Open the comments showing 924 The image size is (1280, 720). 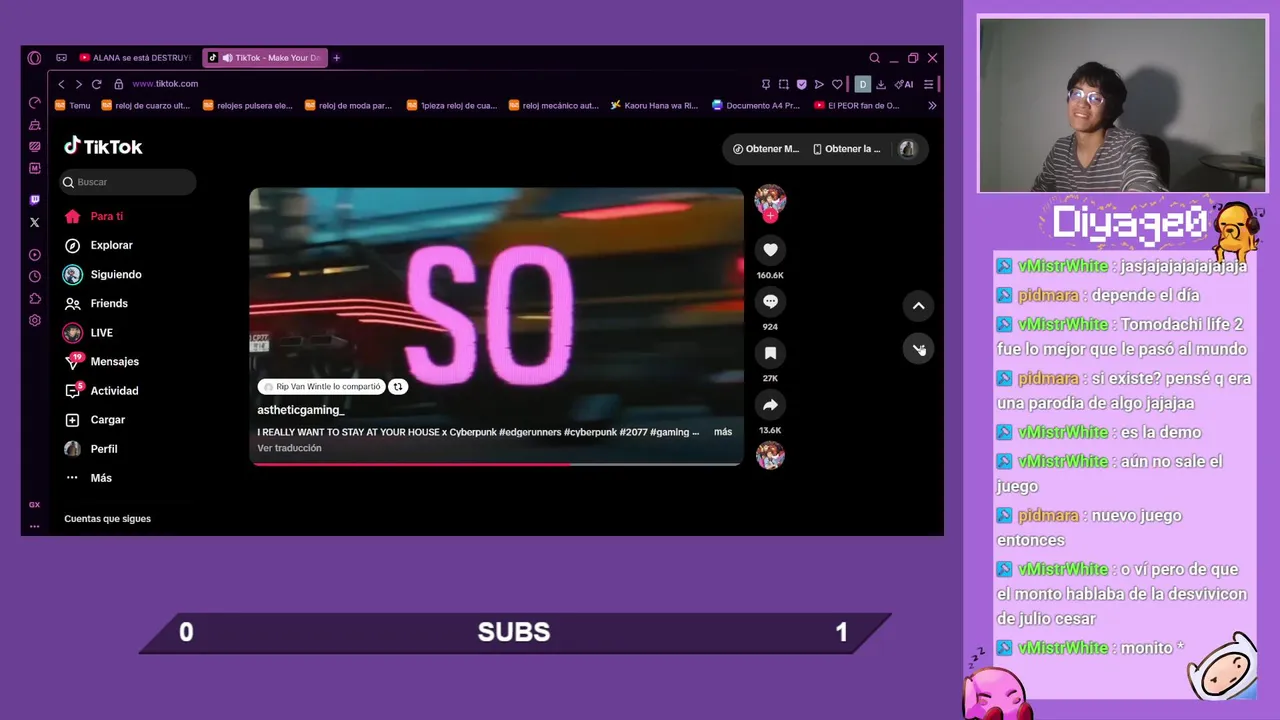pyautogui.click(x=770, y=301)
